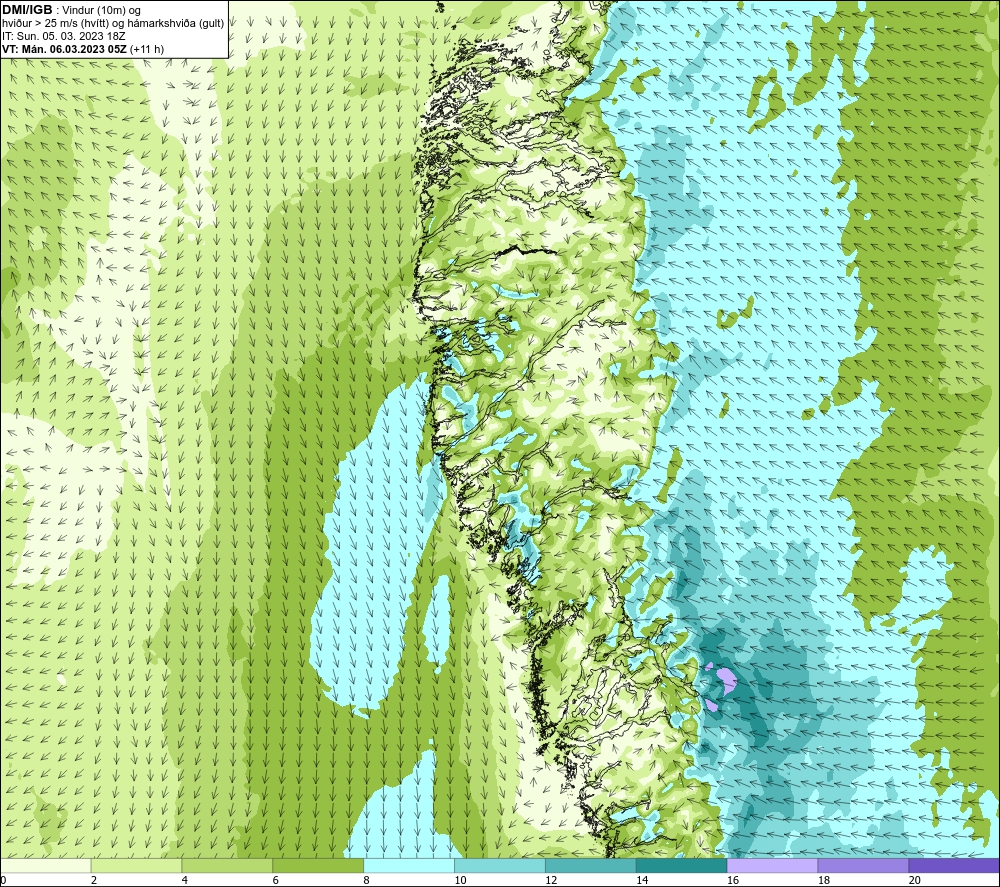1000x887 pixels.
Task: Click the '18' legend scale value
Action: [x=823, y=880]
